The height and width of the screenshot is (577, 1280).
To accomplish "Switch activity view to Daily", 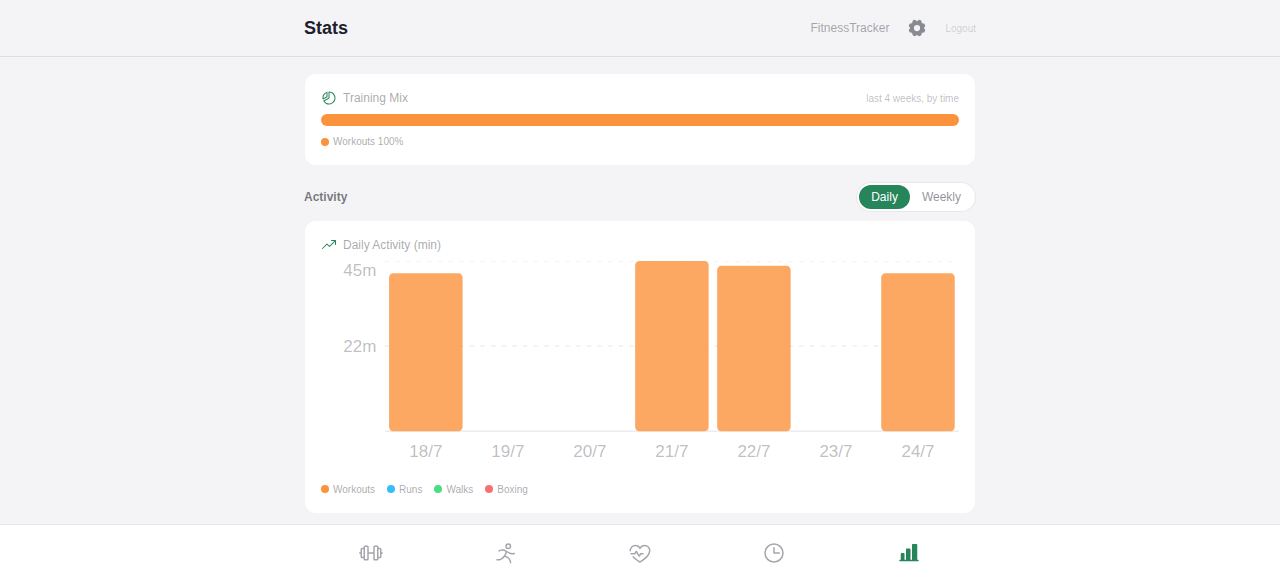I will 884,197.
